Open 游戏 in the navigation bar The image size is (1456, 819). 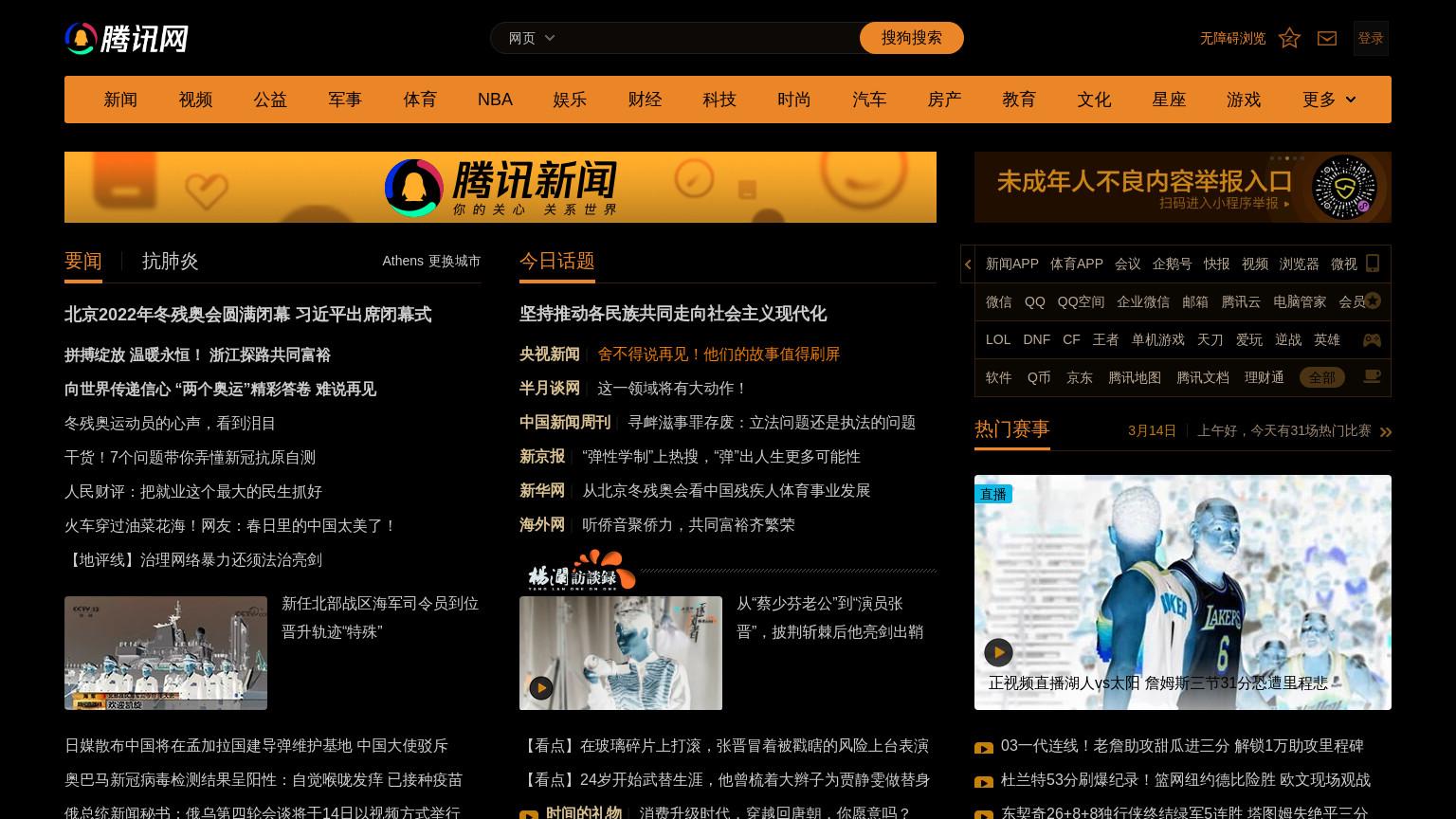[1244, 100]
